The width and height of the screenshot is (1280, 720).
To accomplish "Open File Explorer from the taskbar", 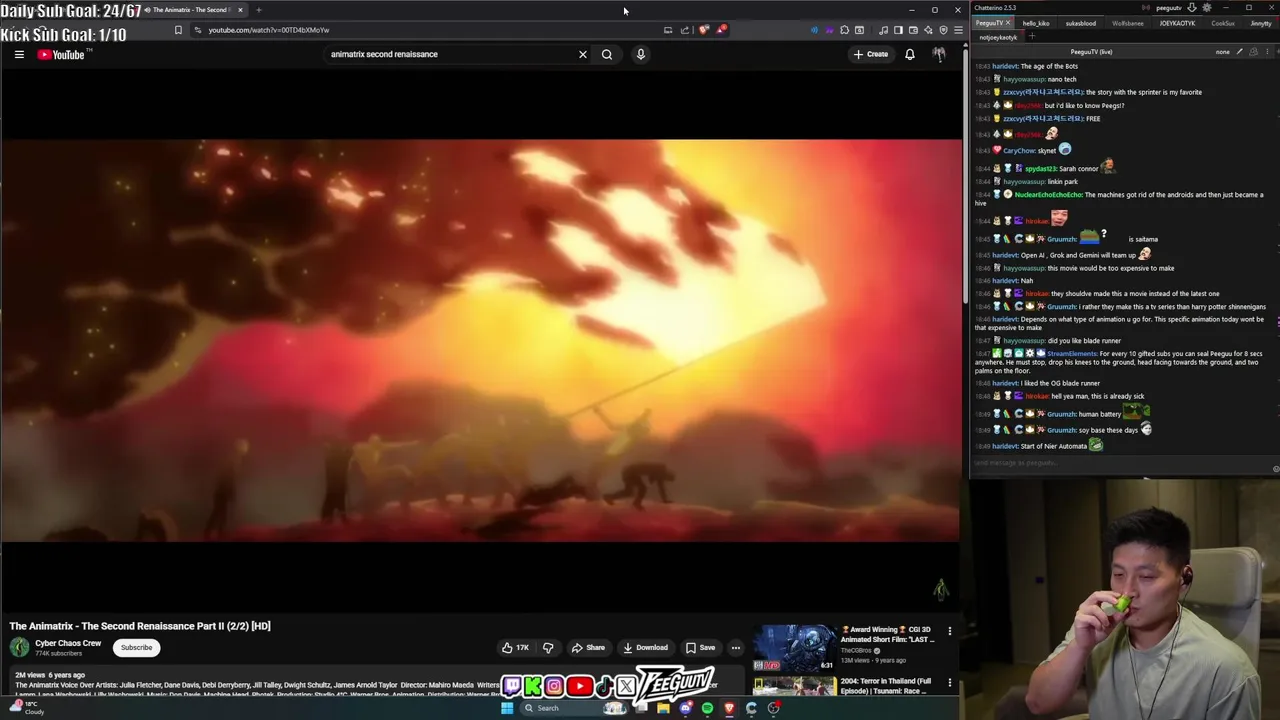I will [663, 708].
